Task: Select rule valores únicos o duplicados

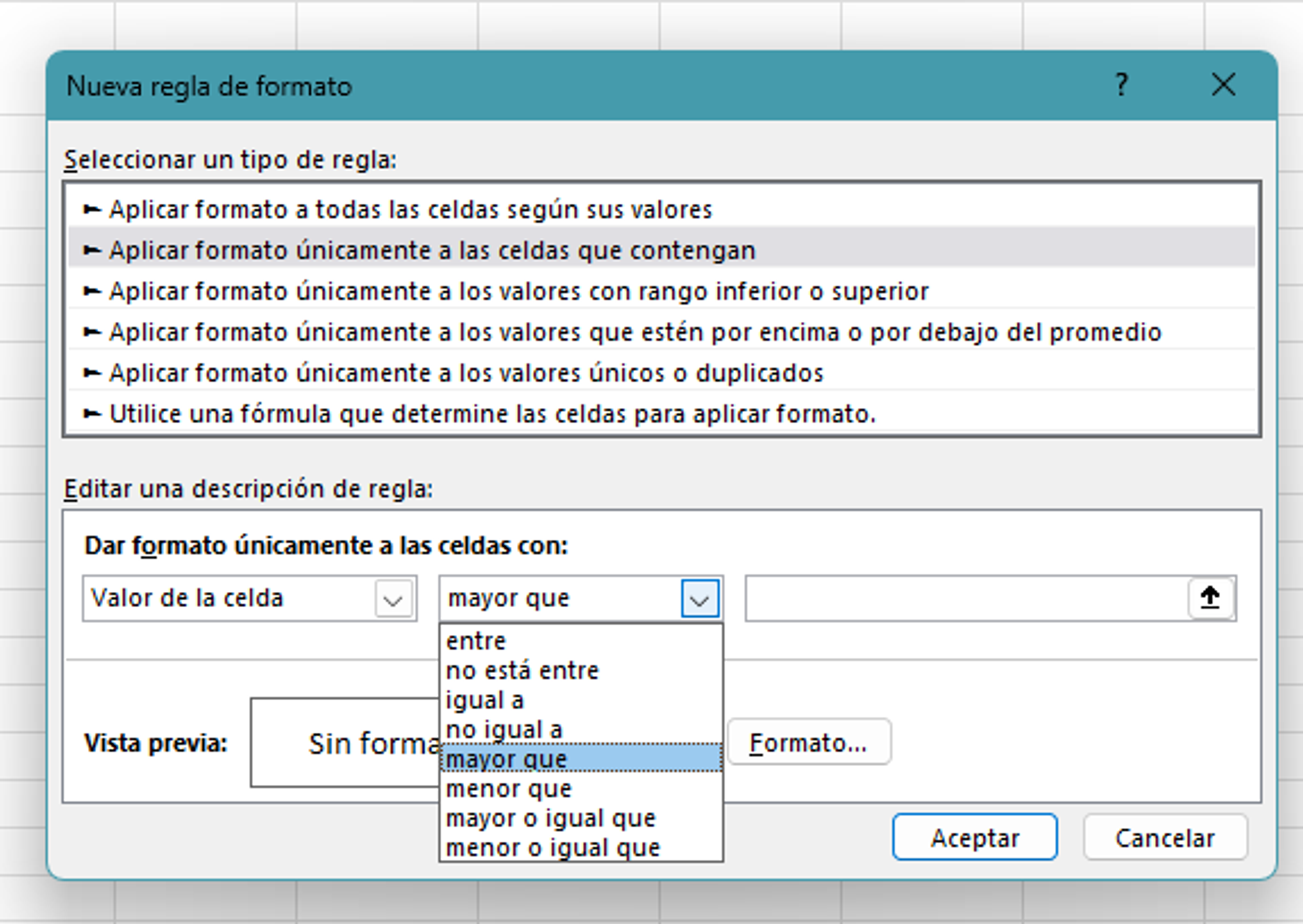Action: tap(662, 373)
